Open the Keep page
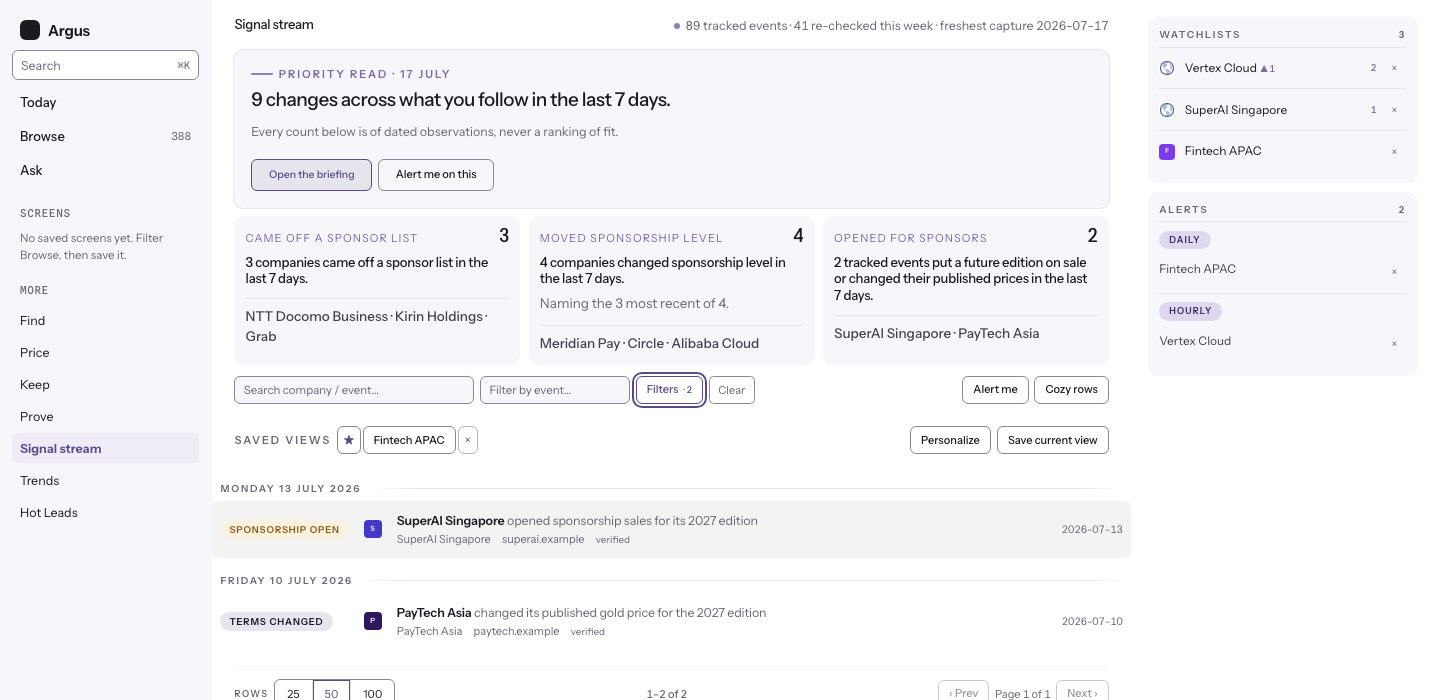The width and height of the screenshot is (1440, 700). click(105, 385)
